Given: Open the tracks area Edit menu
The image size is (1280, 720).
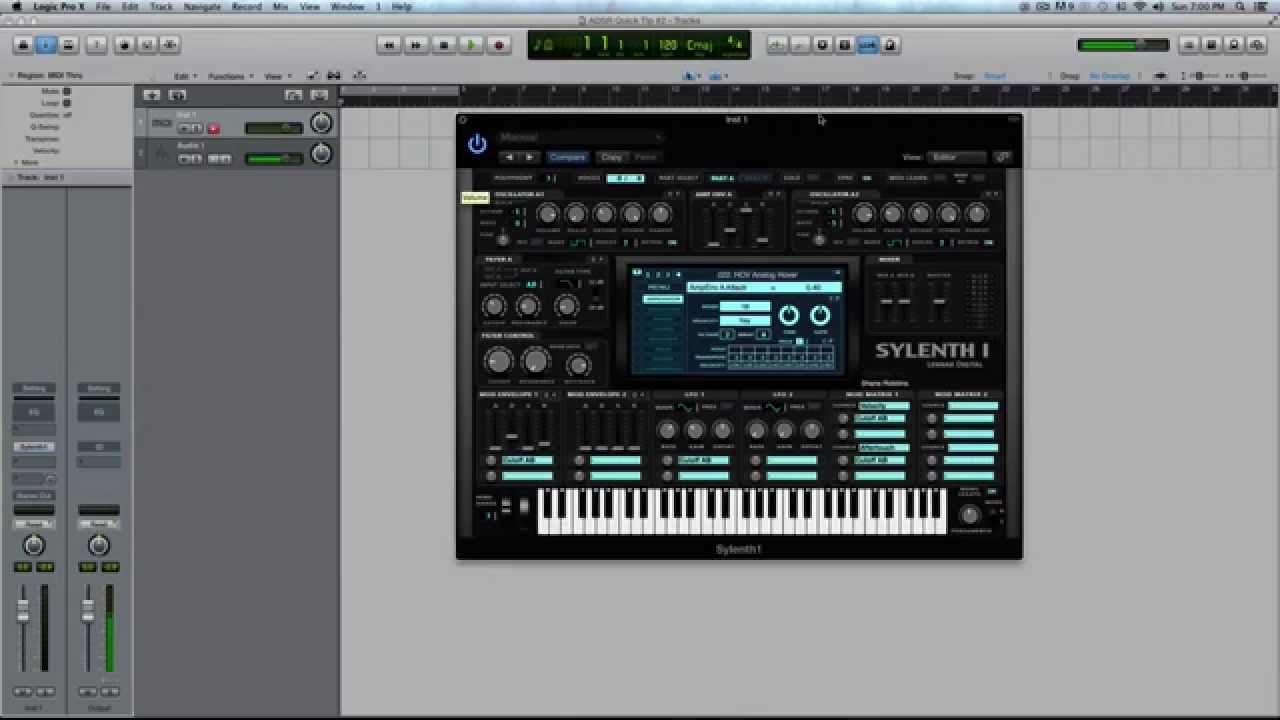Looking at the screenshot, I should click(185, 76).
